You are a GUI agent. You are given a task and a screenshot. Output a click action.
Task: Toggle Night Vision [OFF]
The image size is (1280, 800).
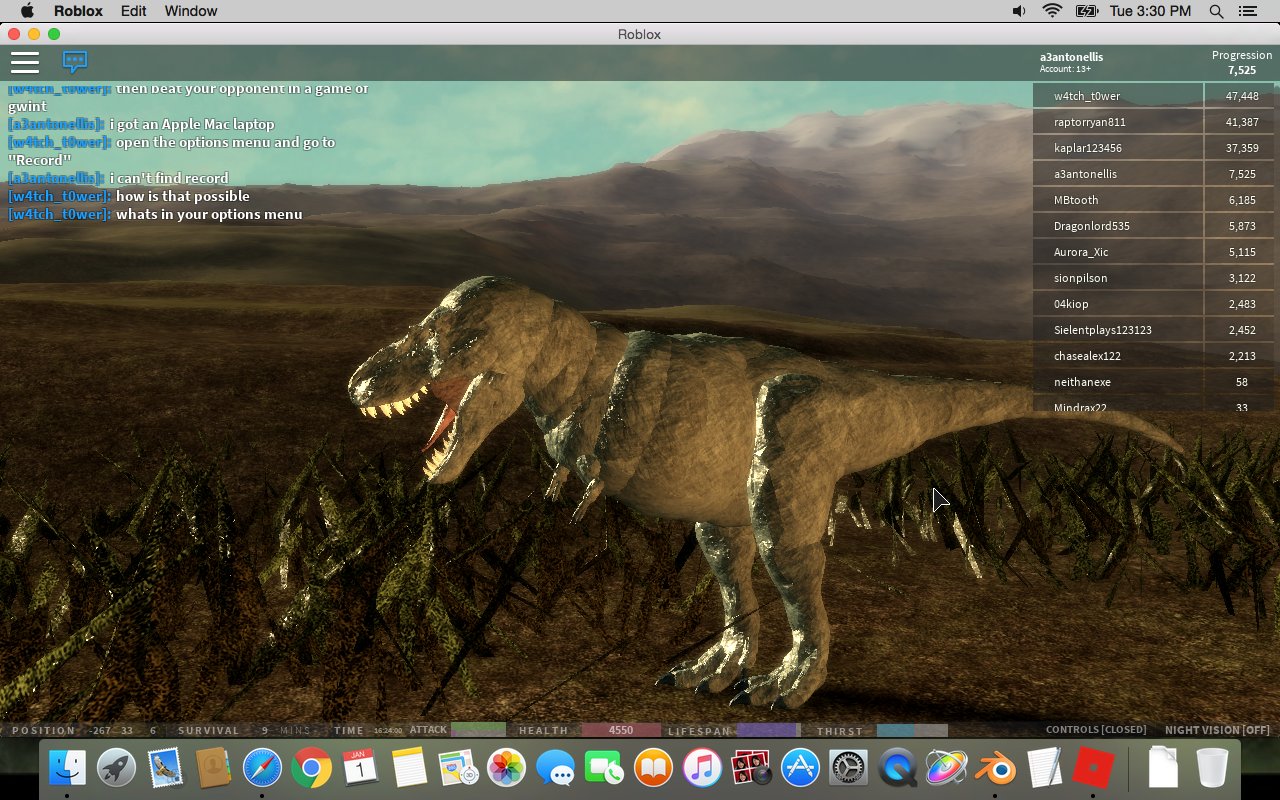point(1217,730)
